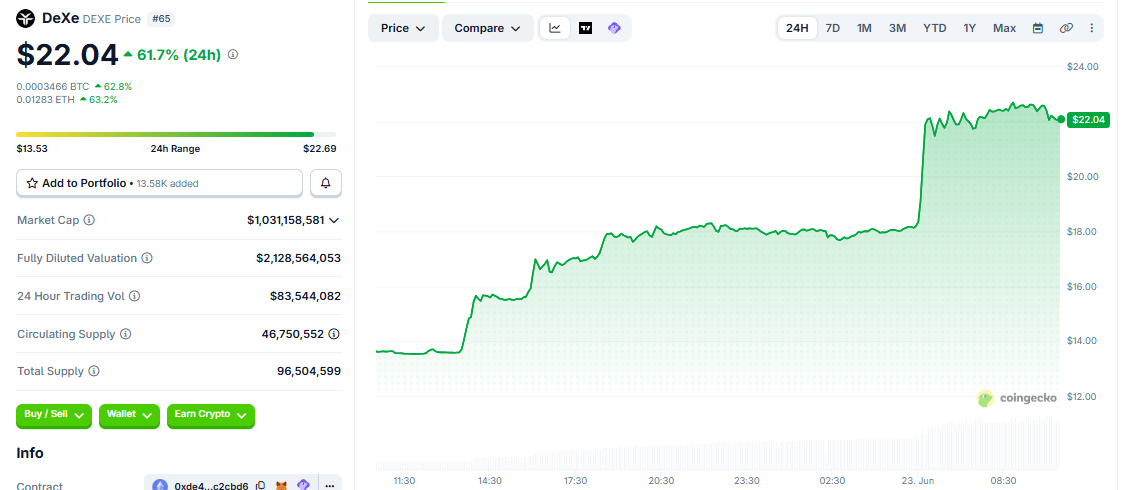Click the price alert bell icon
Viewport: 1123px width, 490px height.
coord(326,183)
